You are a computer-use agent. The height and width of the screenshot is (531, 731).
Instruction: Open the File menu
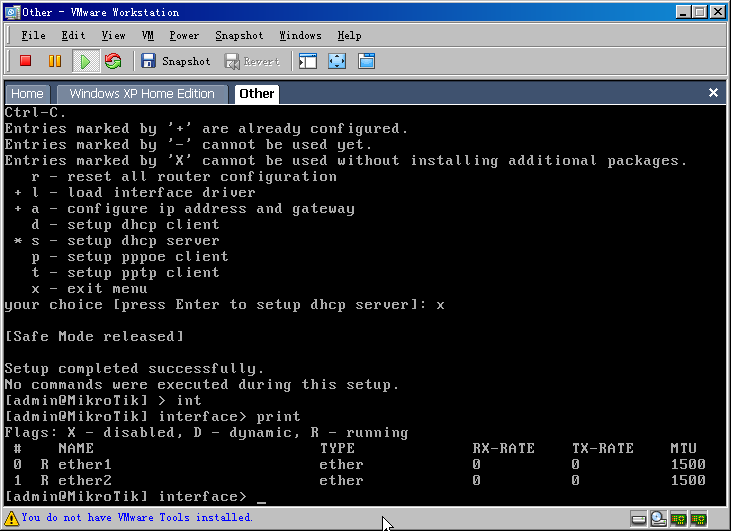coord(34,35)
